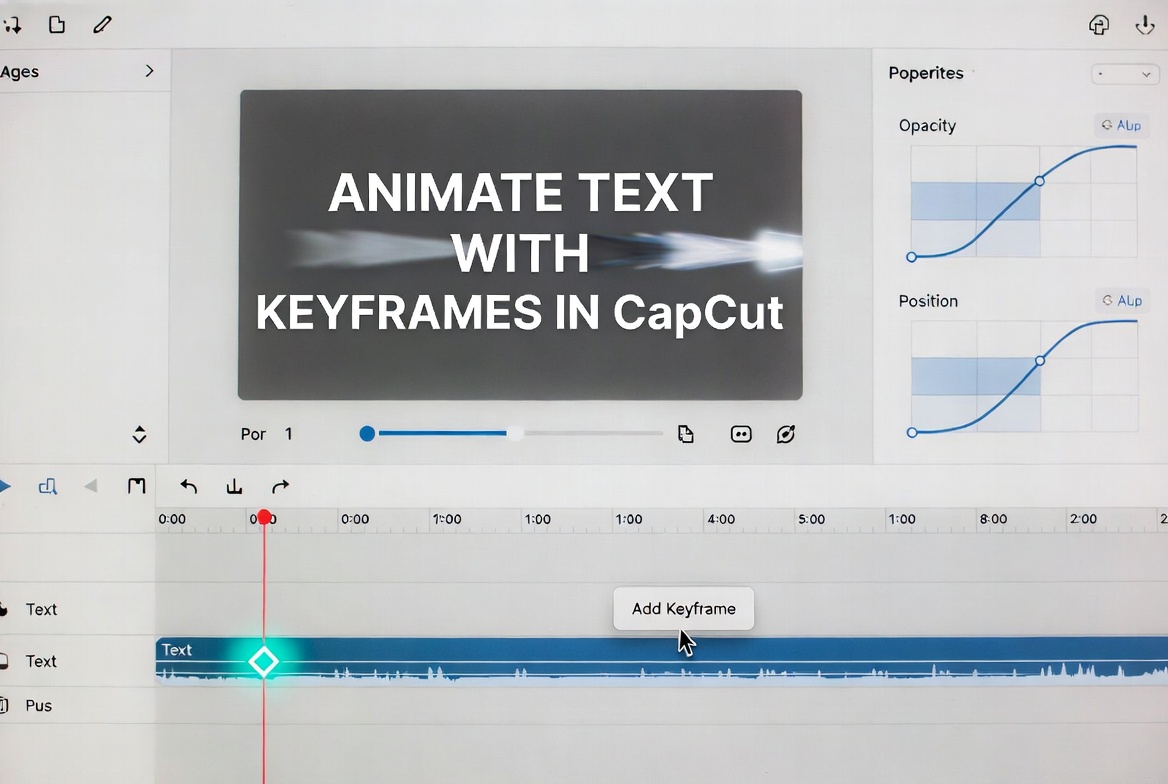This screenshot has width=1168, height=784.
Task: Open the dropdown in the Poperites panel
Action: tap(1125, 73)
